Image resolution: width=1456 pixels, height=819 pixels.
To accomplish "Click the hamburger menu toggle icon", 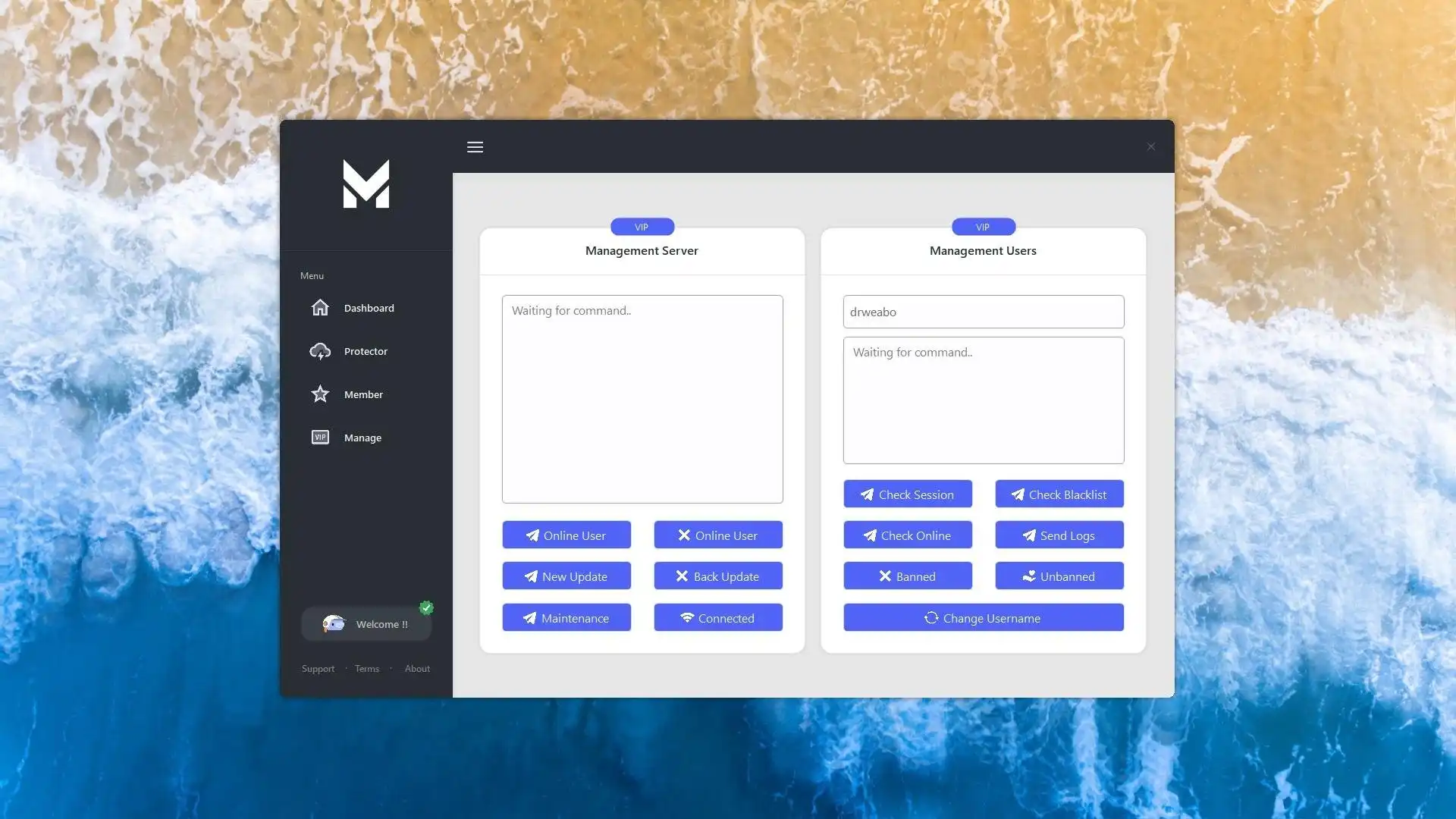I will pyautogui.click(x=475, y=146).
